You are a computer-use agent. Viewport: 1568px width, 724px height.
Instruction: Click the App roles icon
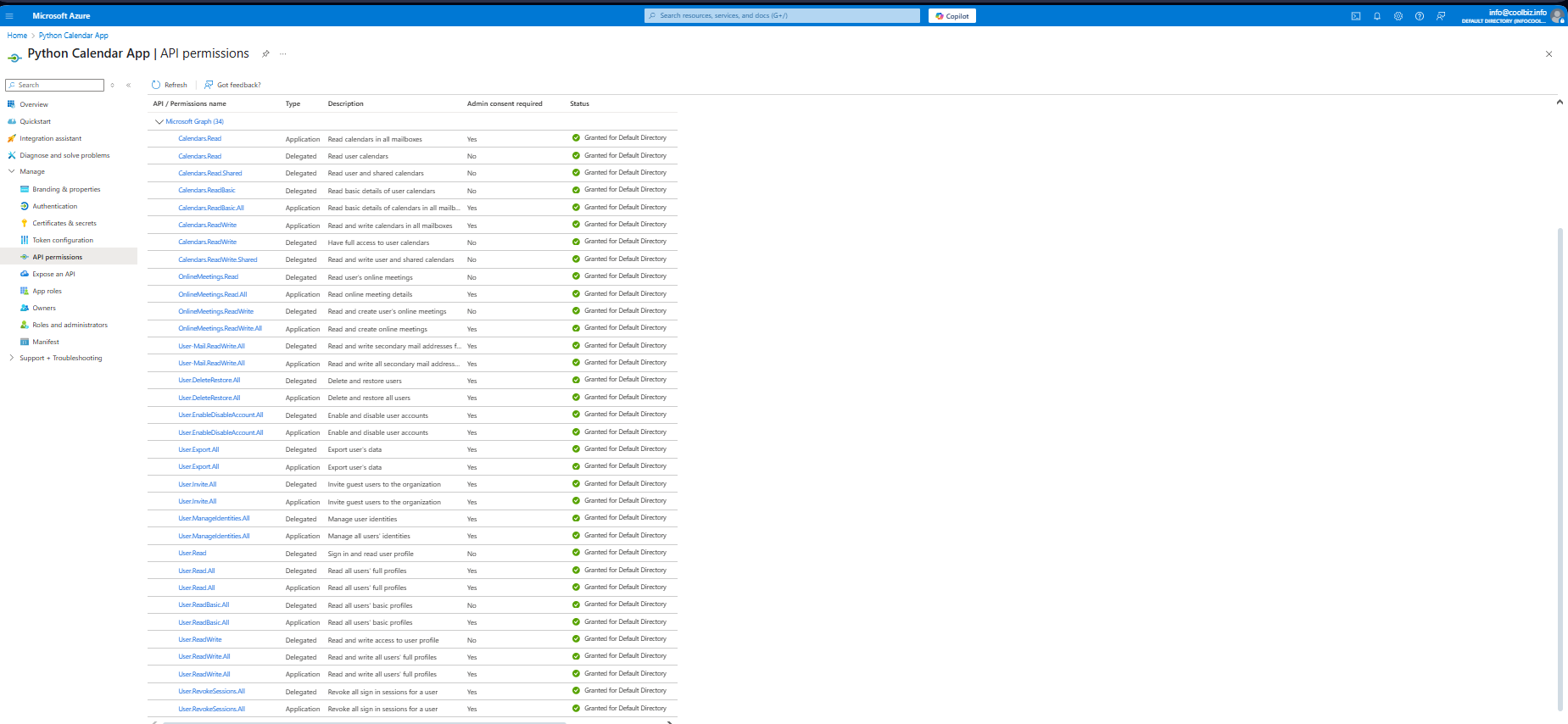pyautogui.click(x=25, y=291)
